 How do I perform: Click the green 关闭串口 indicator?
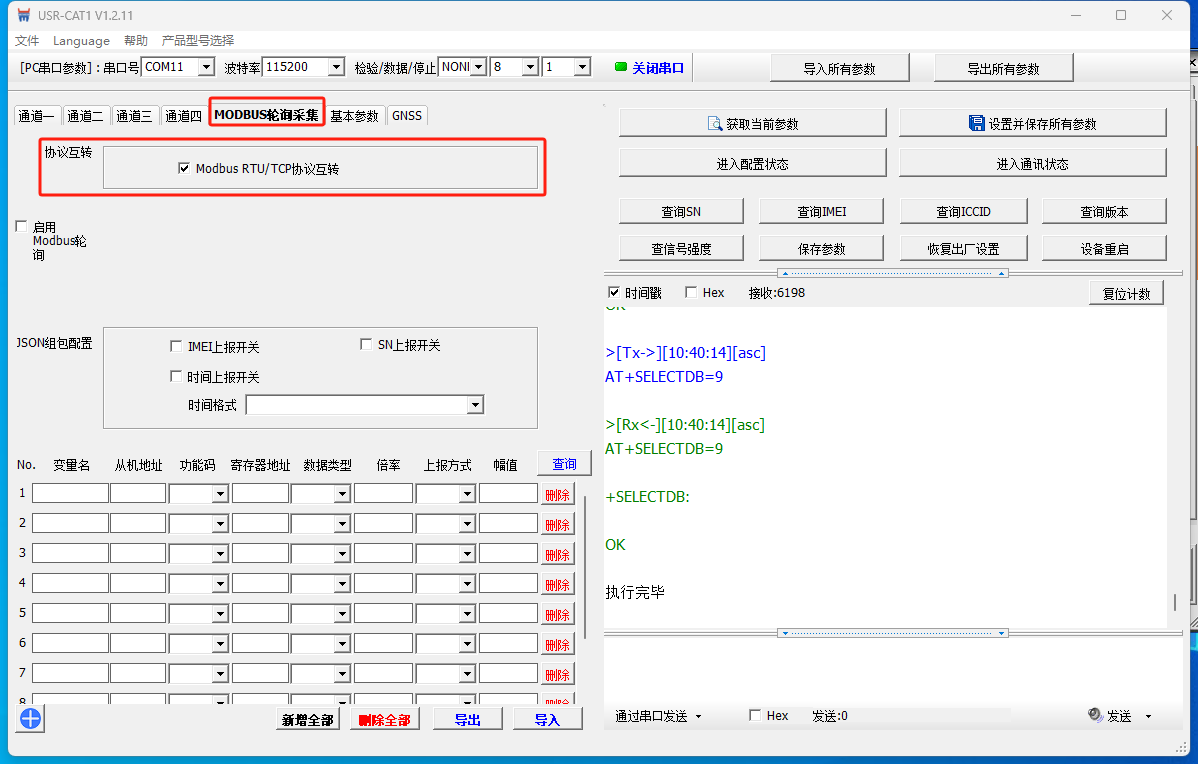click(x=620, y=67)
